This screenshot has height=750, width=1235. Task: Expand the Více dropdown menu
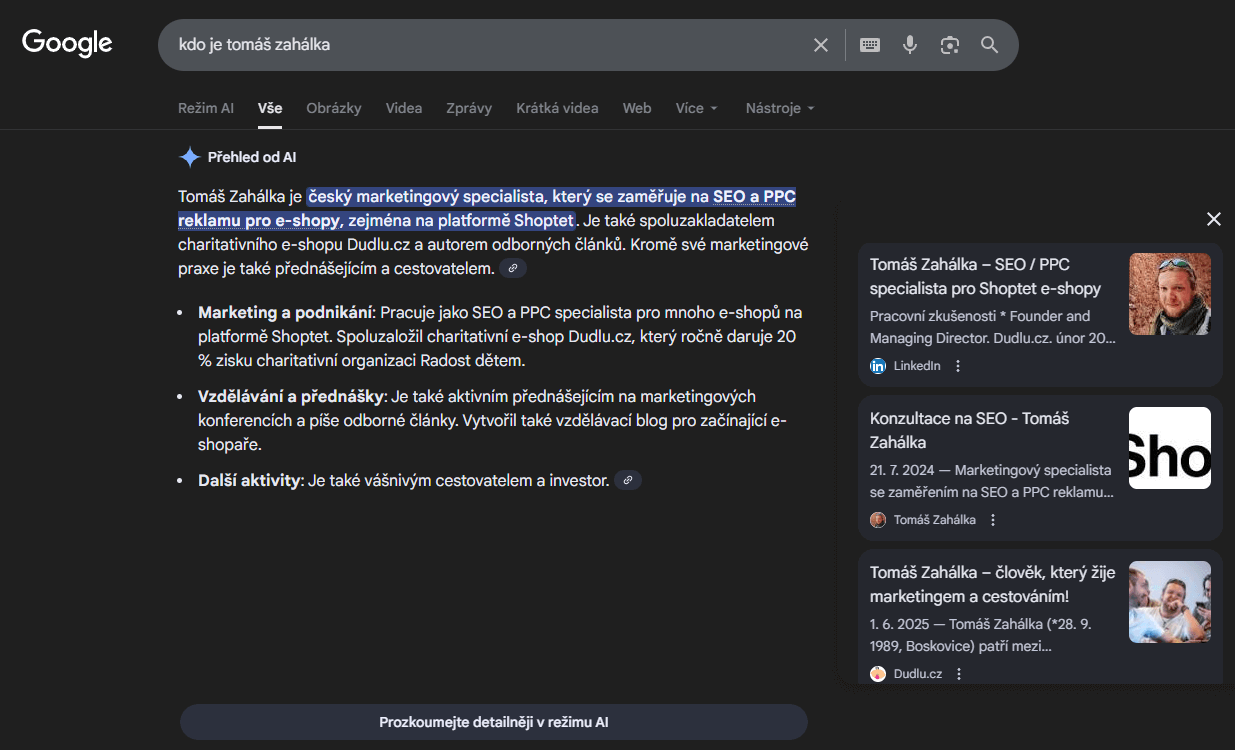[x=697, y=108]
